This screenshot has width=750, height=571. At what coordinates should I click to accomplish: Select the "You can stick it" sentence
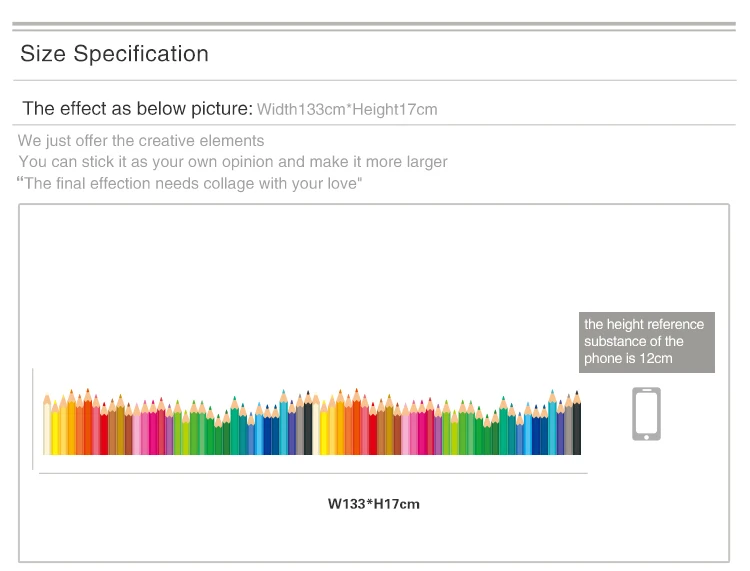[x=233, y=161]
